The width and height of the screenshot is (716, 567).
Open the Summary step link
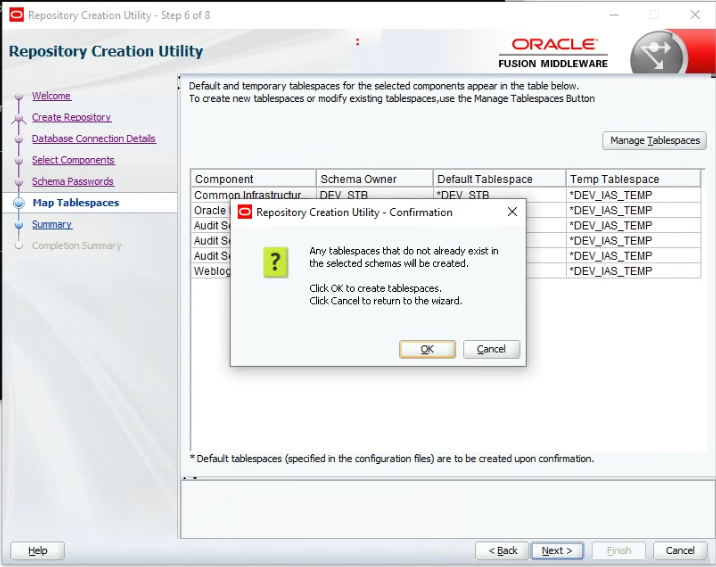[x=52, y=225]
